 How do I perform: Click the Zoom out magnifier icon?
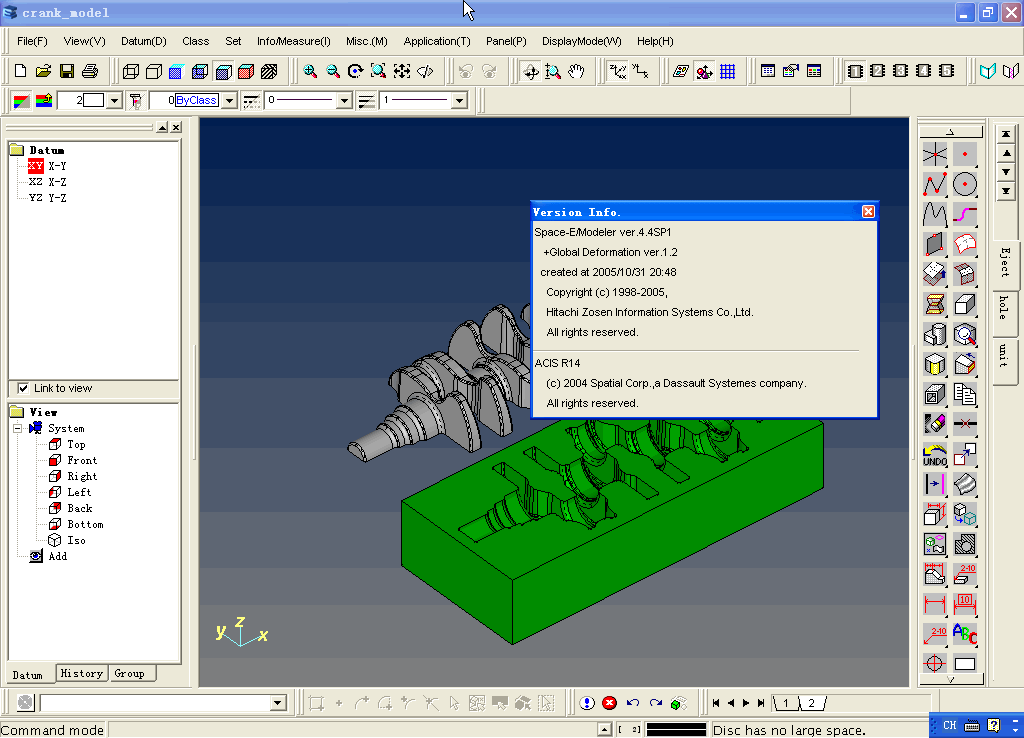coord(333,71)
